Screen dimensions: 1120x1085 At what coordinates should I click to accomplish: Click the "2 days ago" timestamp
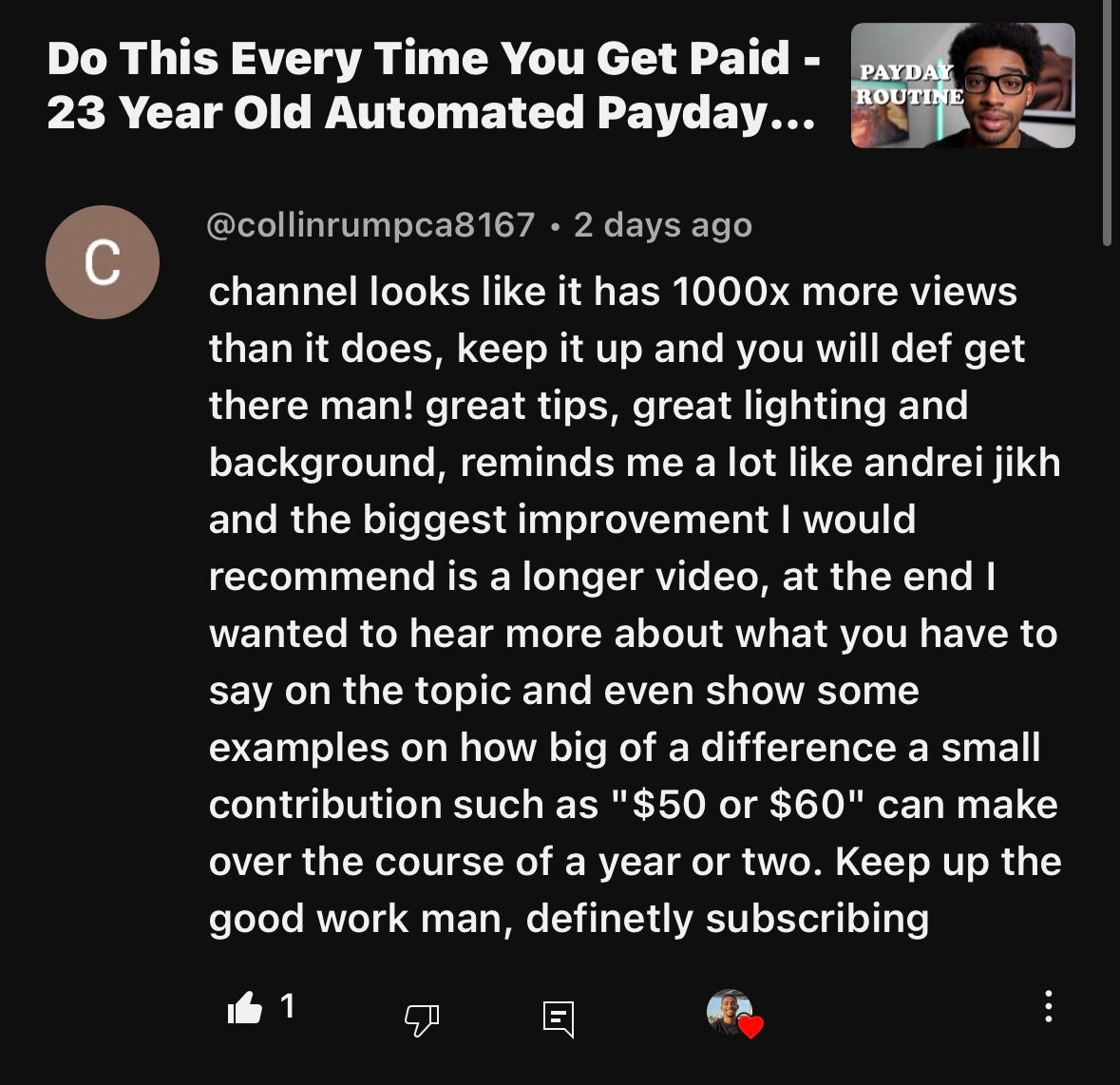pos(663,225)
